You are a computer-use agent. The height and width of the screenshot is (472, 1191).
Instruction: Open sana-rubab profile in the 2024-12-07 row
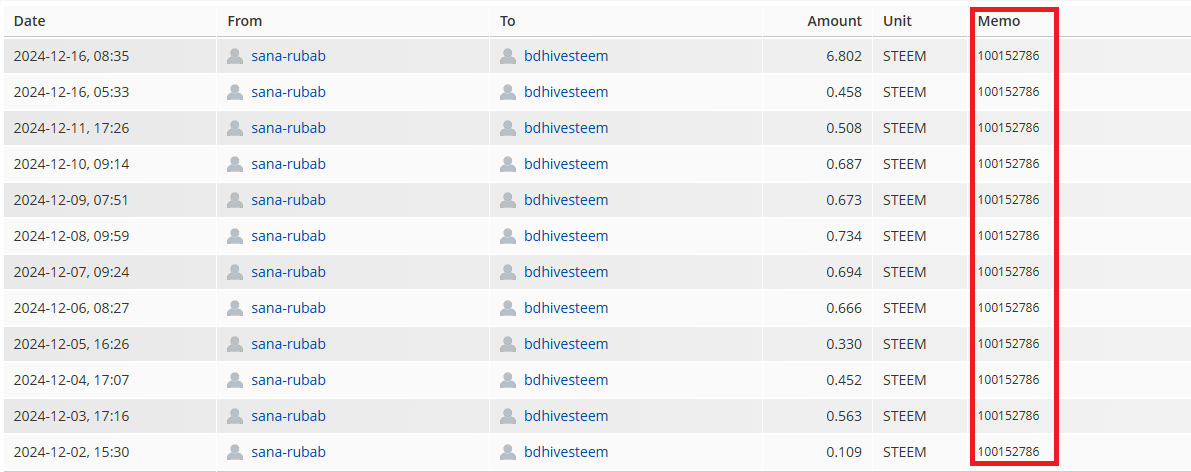(x=288, y=272)
